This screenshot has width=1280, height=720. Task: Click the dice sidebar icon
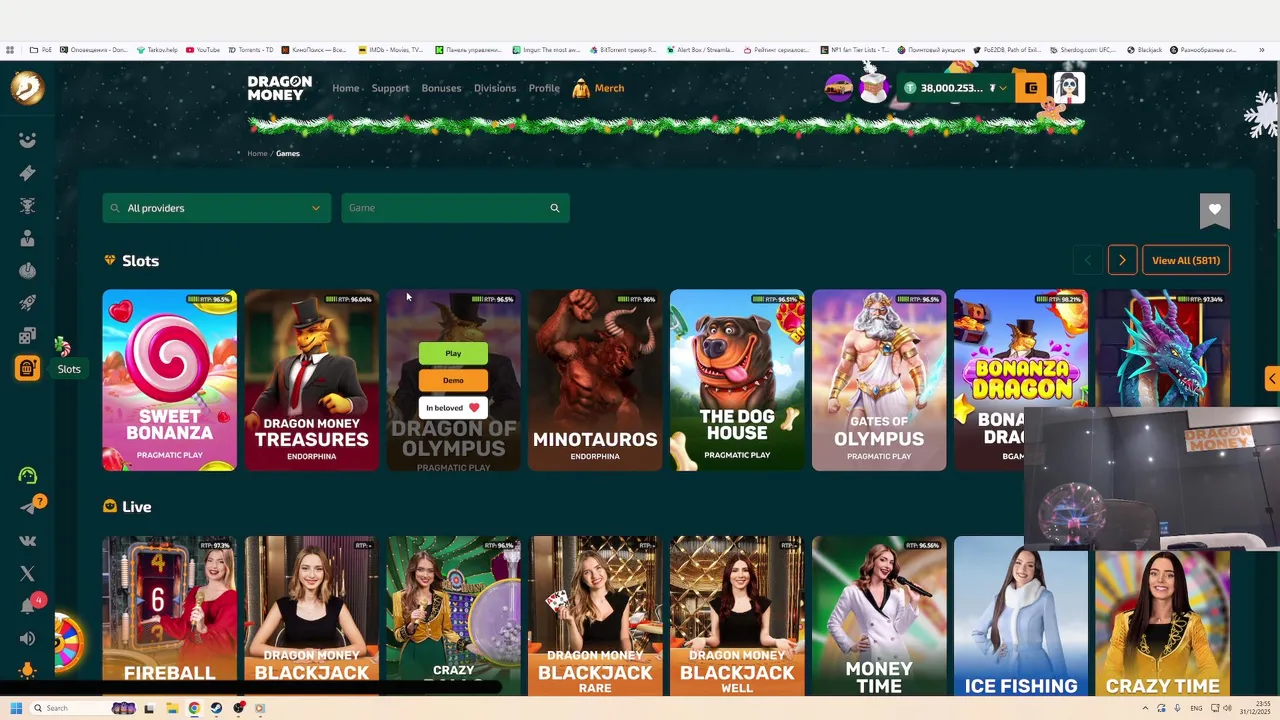27,335
